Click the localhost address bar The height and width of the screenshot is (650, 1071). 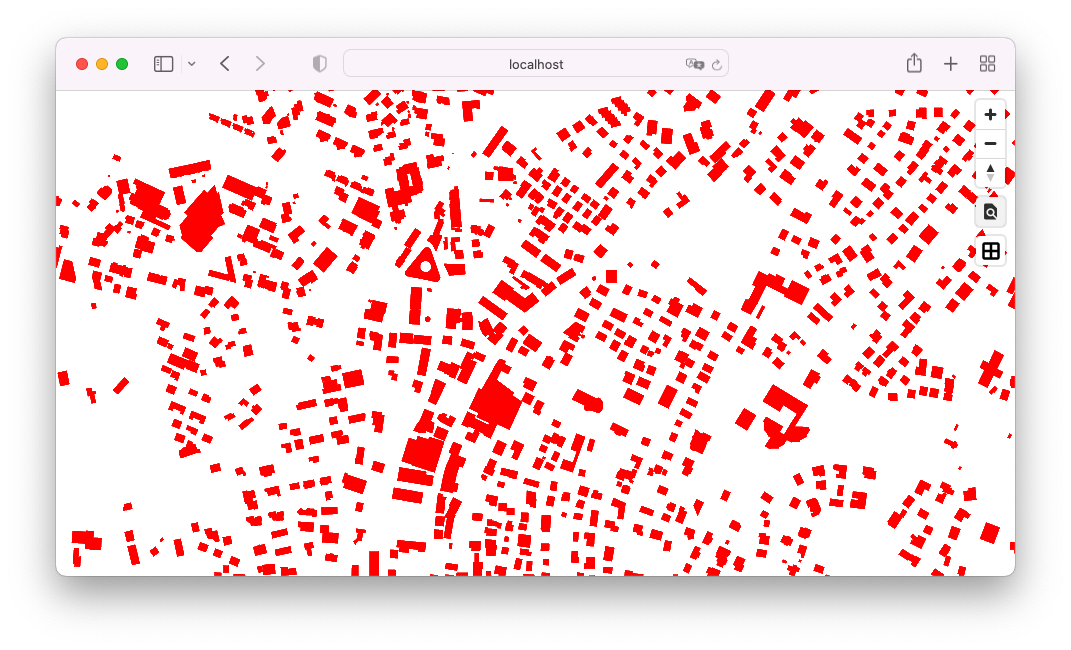536,63
